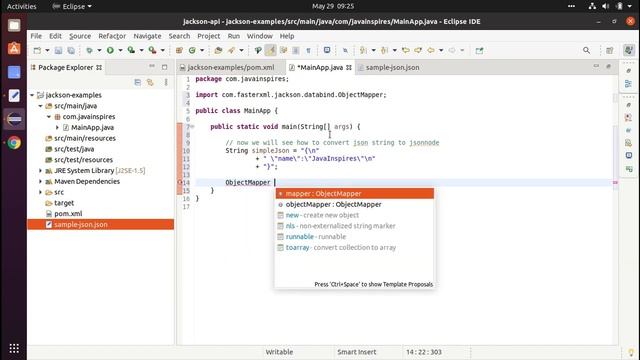Viewport: 640px width, 360px height.
Task: Click the Open Type toolbar icon
Action: 218,51
